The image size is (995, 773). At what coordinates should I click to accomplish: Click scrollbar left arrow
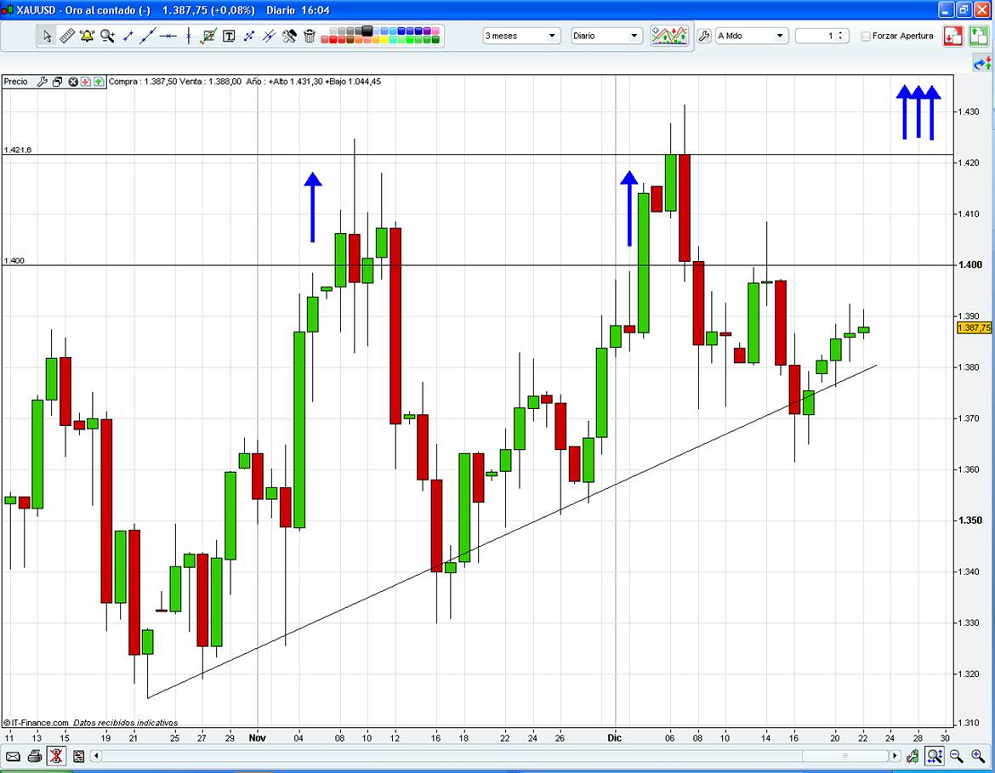coord(96,756)
